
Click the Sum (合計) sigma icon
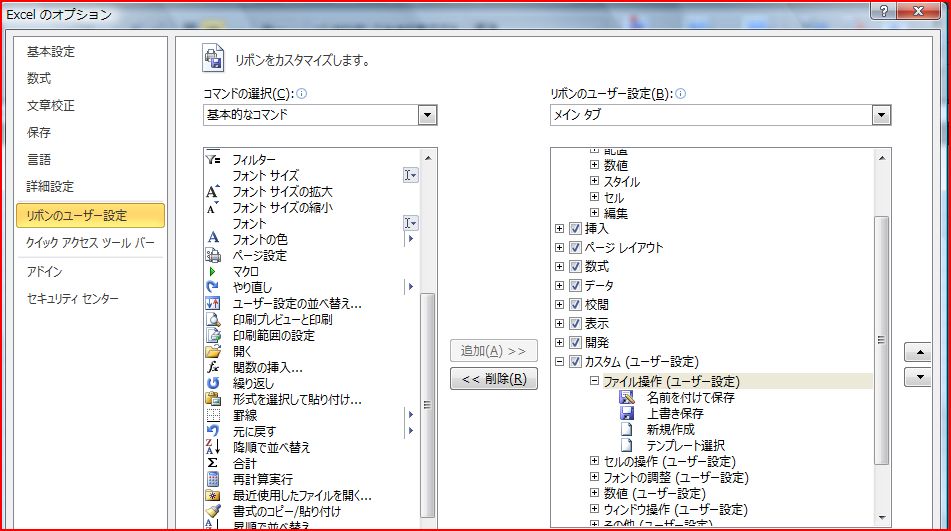pos(213,463)
